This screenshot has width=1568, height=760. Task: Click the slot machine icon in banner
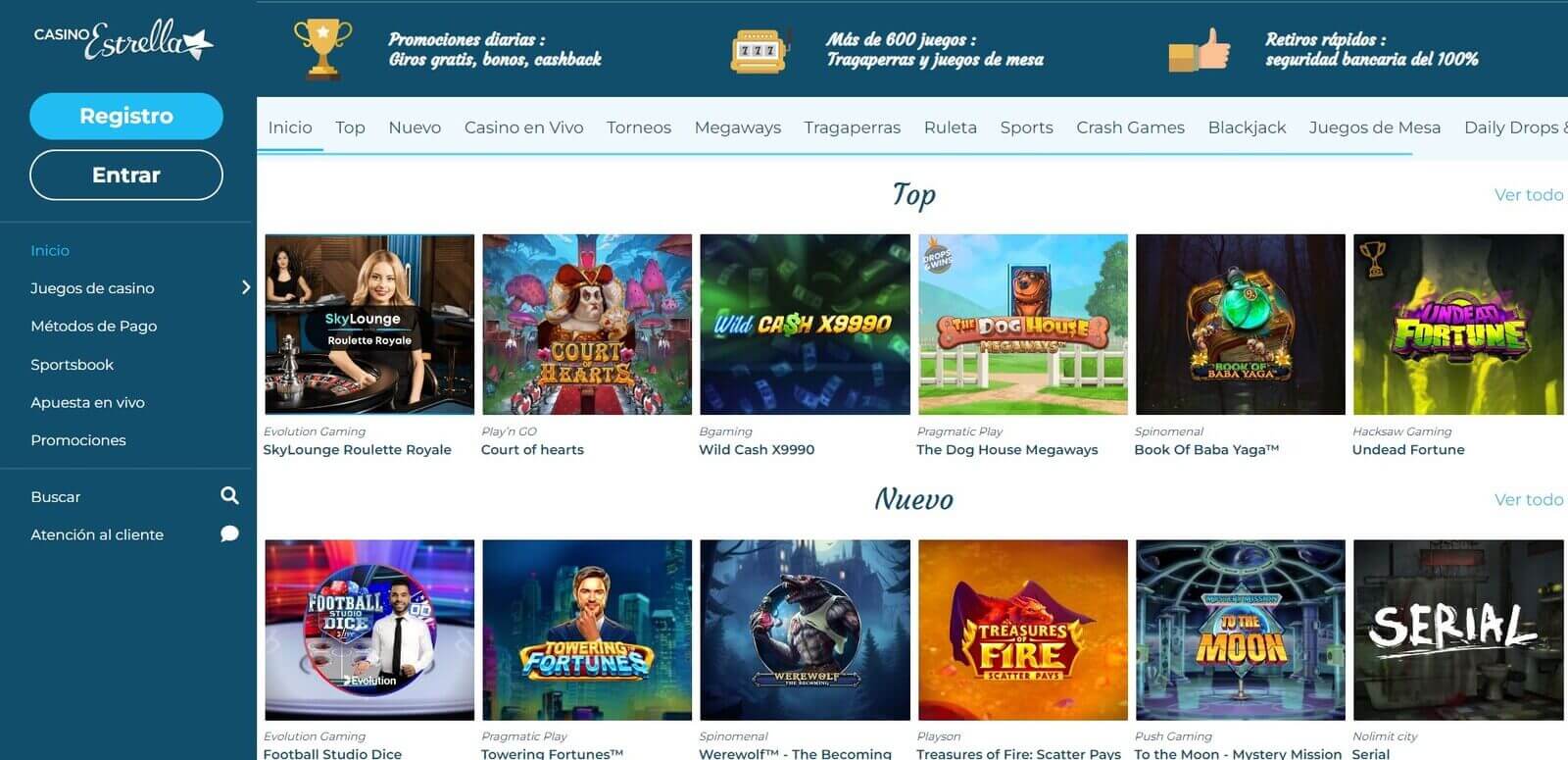point(760,50)
